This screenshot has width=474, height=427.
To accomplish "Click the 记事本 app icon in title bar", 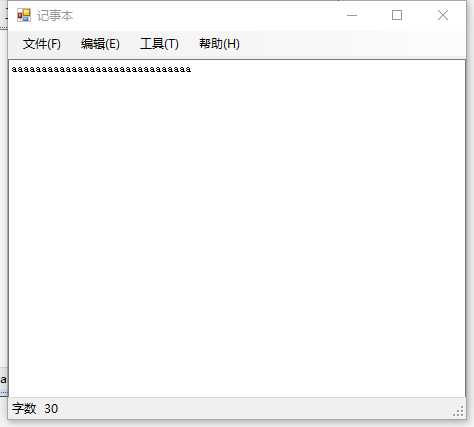I will coord(24,15).
